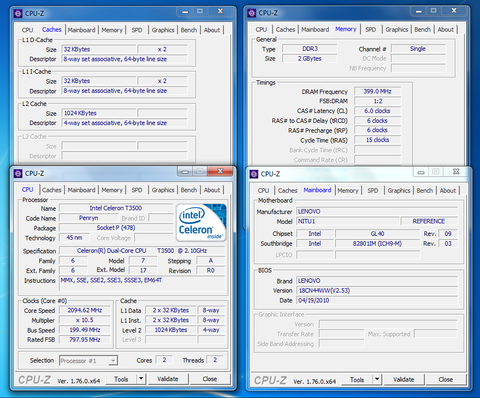Click Tools button in CPU window
Image resolution: width=480 pixels, height=398 pixels.
coord(121,379)
